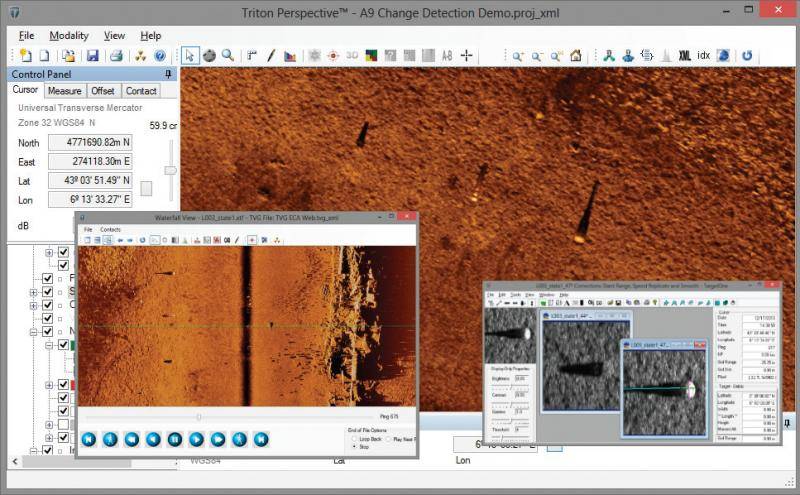Screen dimensions: 800x495
Task: Uncheck the tree checkbox beside the green swatch
Action: click(63, 345)
